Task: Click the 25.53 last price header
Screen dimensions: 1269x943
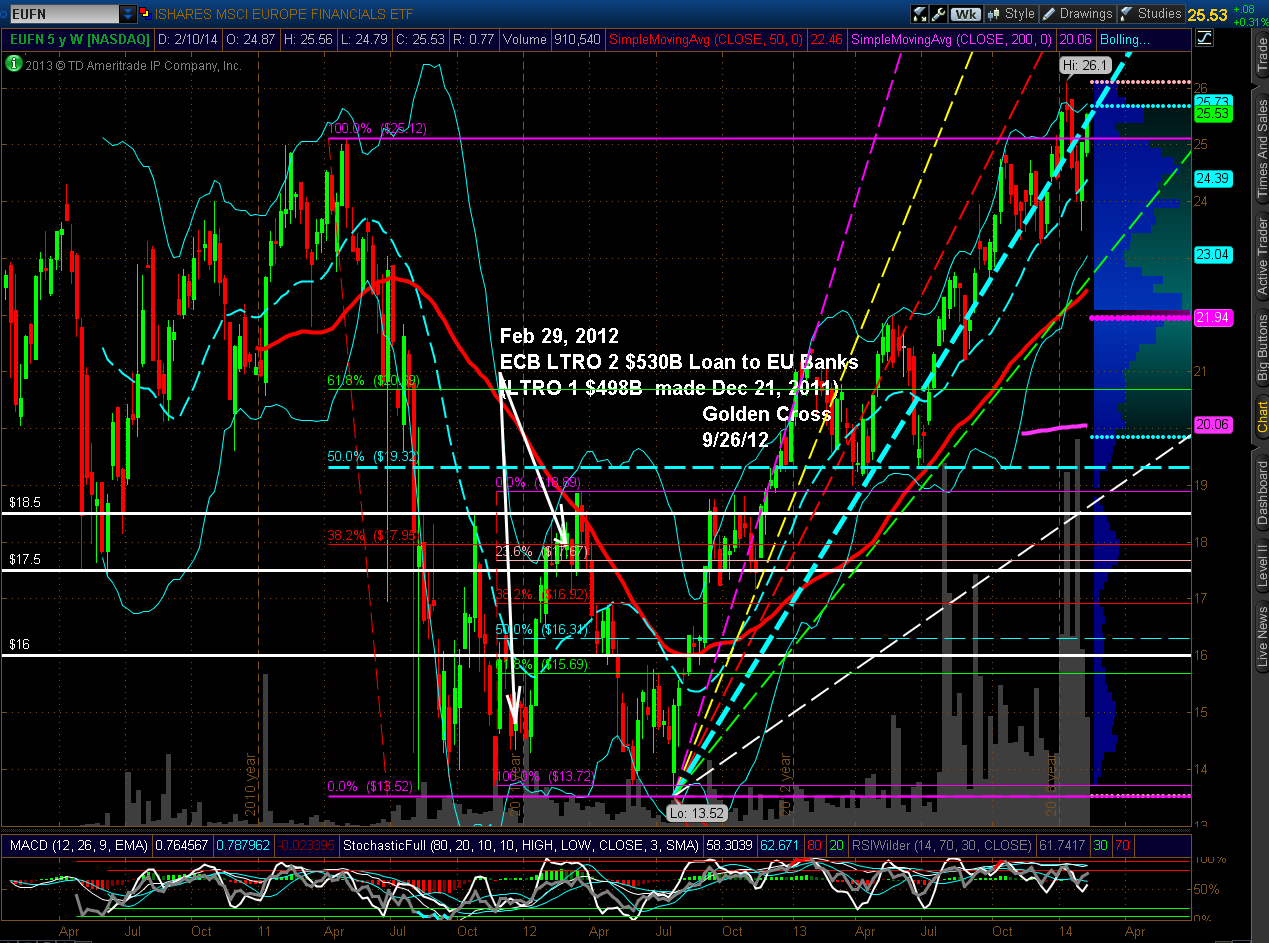Action: (x=1206, y=14)
